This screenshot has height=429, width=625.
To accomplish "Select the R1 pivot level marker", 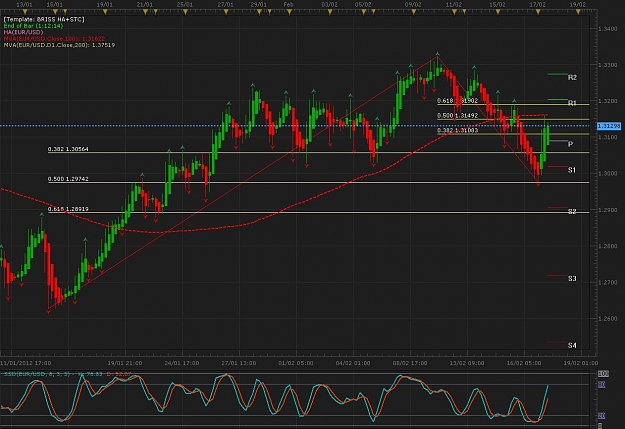I will click(572, 103).
